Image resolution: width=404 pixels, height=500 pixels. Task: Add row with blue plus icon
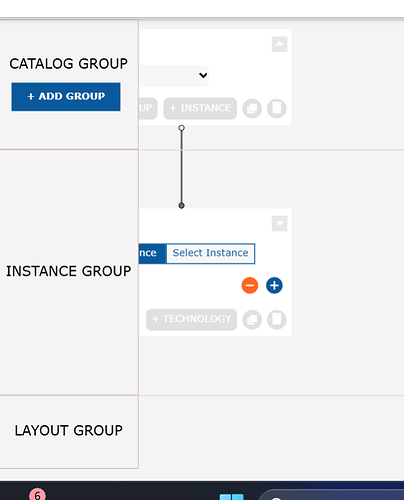pyautogui.click(x=274, y=285)
